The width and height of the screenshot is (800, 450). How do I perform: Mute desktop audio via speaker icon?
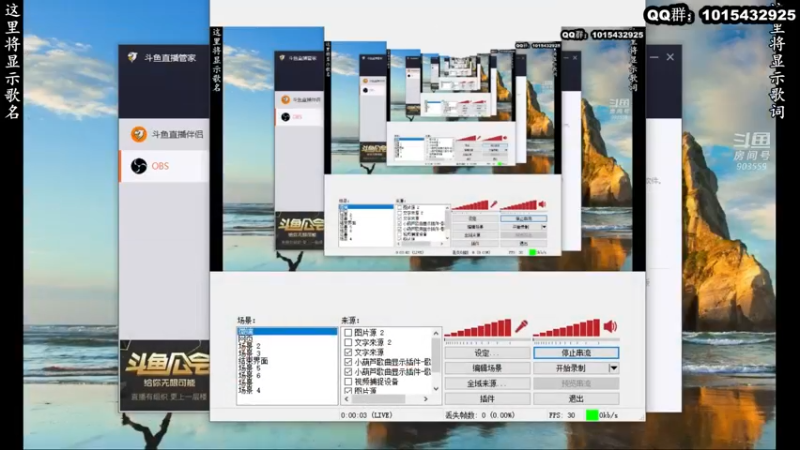tap(610, 326)
